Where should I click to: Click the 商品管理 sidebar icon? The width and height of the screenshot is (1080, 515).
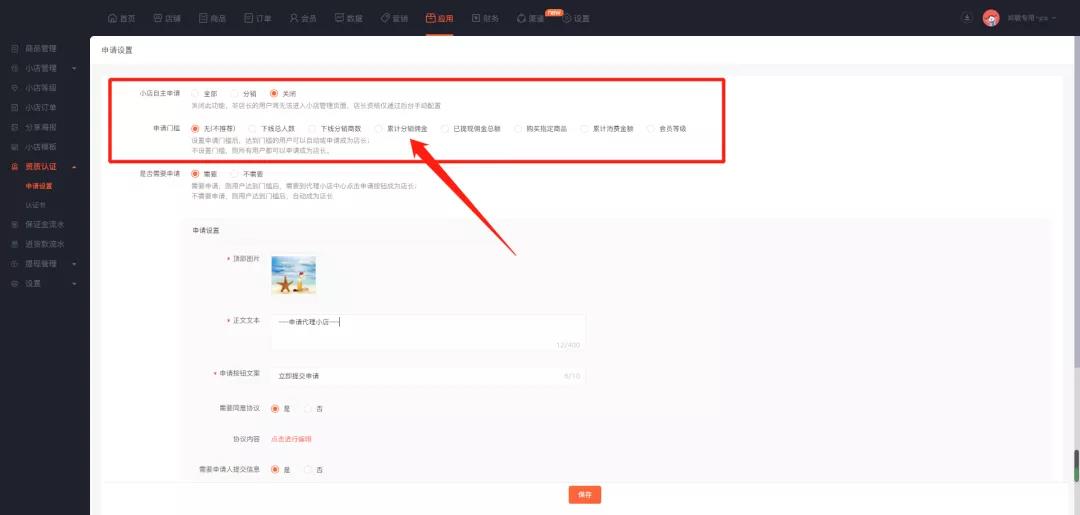pos(14,49)
